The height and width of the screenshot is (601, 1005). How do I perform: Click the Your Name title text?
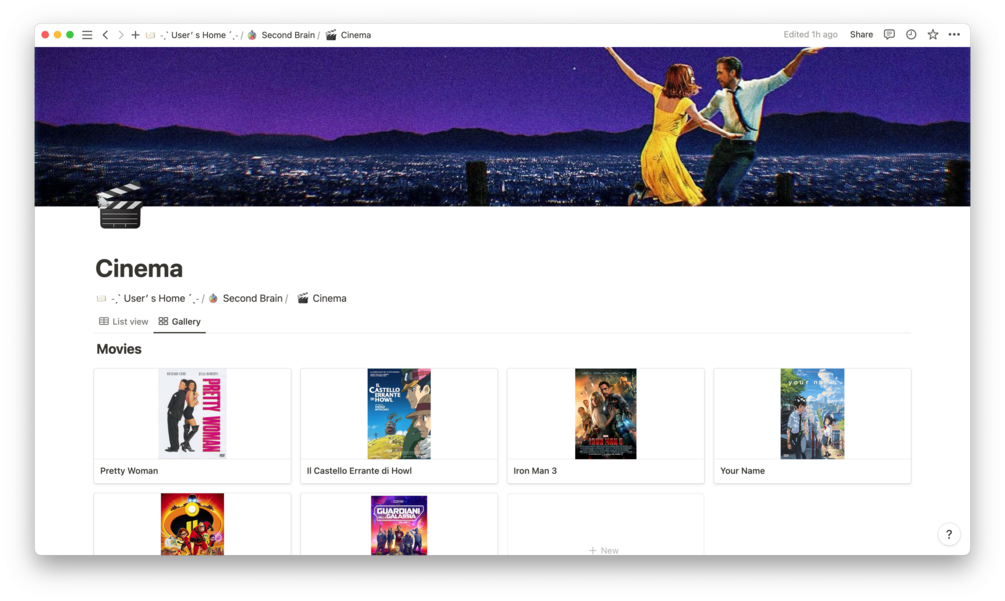coord(742,471)
